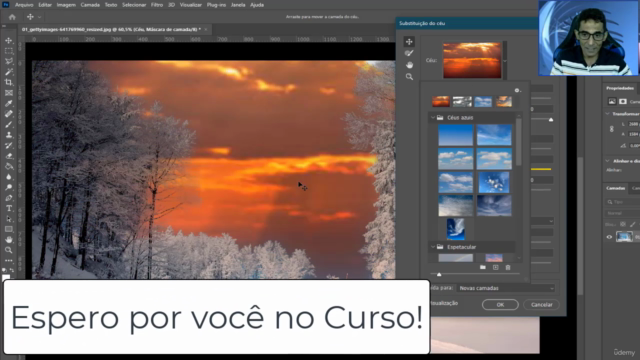
Task: Open the Novas camadas output dropdown
Action: pos(506,288)
